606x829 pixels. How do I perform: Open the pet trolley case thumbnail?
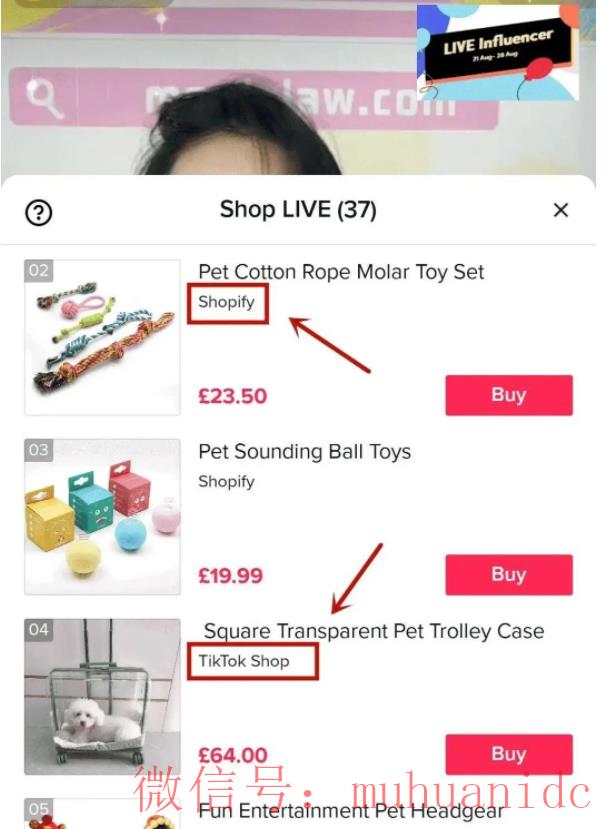[102, 696]
